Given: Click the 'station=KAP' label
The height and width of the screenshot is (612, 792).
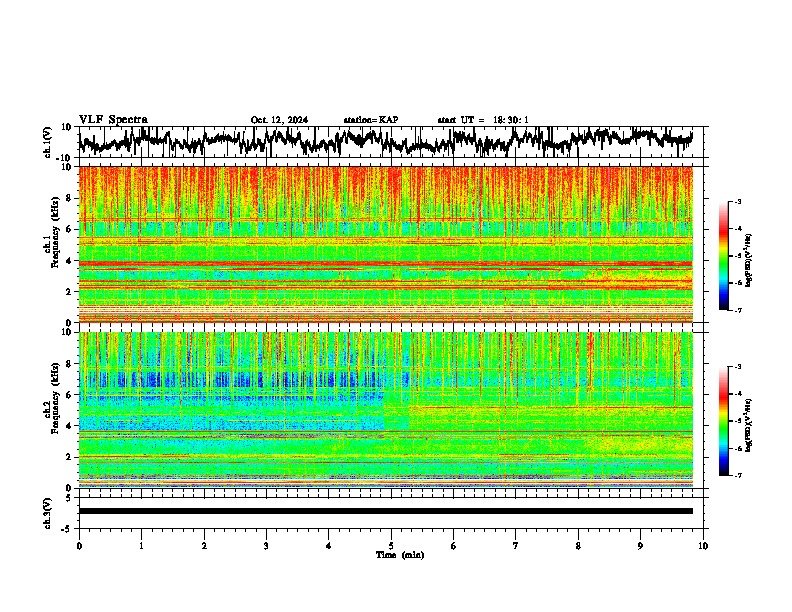Looking at the screenshot, I should [371, 120].
